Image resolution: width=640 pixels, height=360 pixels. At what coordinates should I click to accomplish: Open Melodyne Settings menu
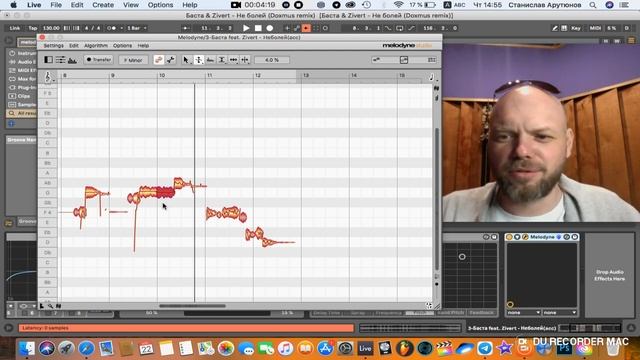pos(53,46)
